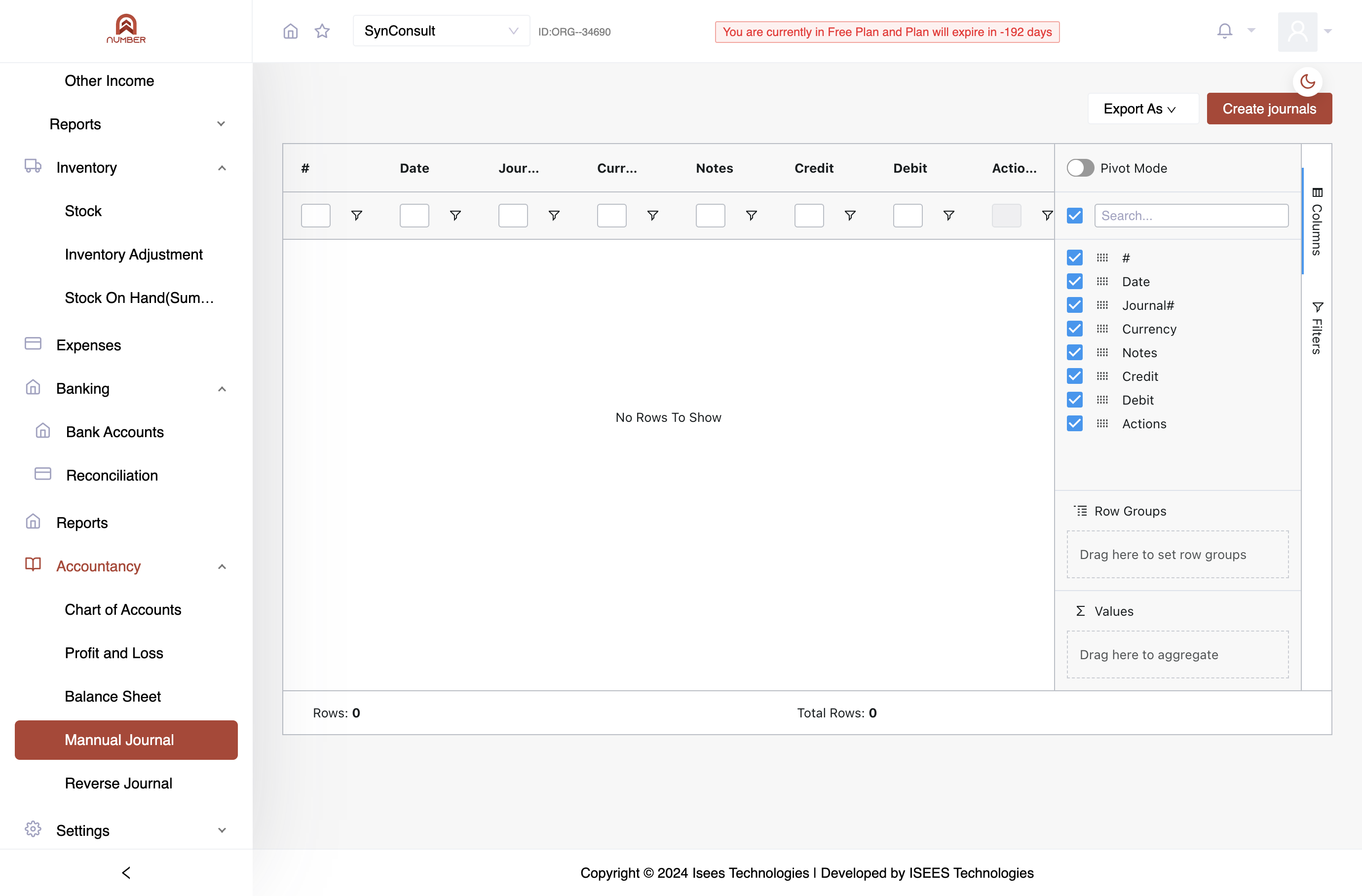Uncheck the Date column checkbox
Screen dimensions: 1362x896
tap(1075, 282)
